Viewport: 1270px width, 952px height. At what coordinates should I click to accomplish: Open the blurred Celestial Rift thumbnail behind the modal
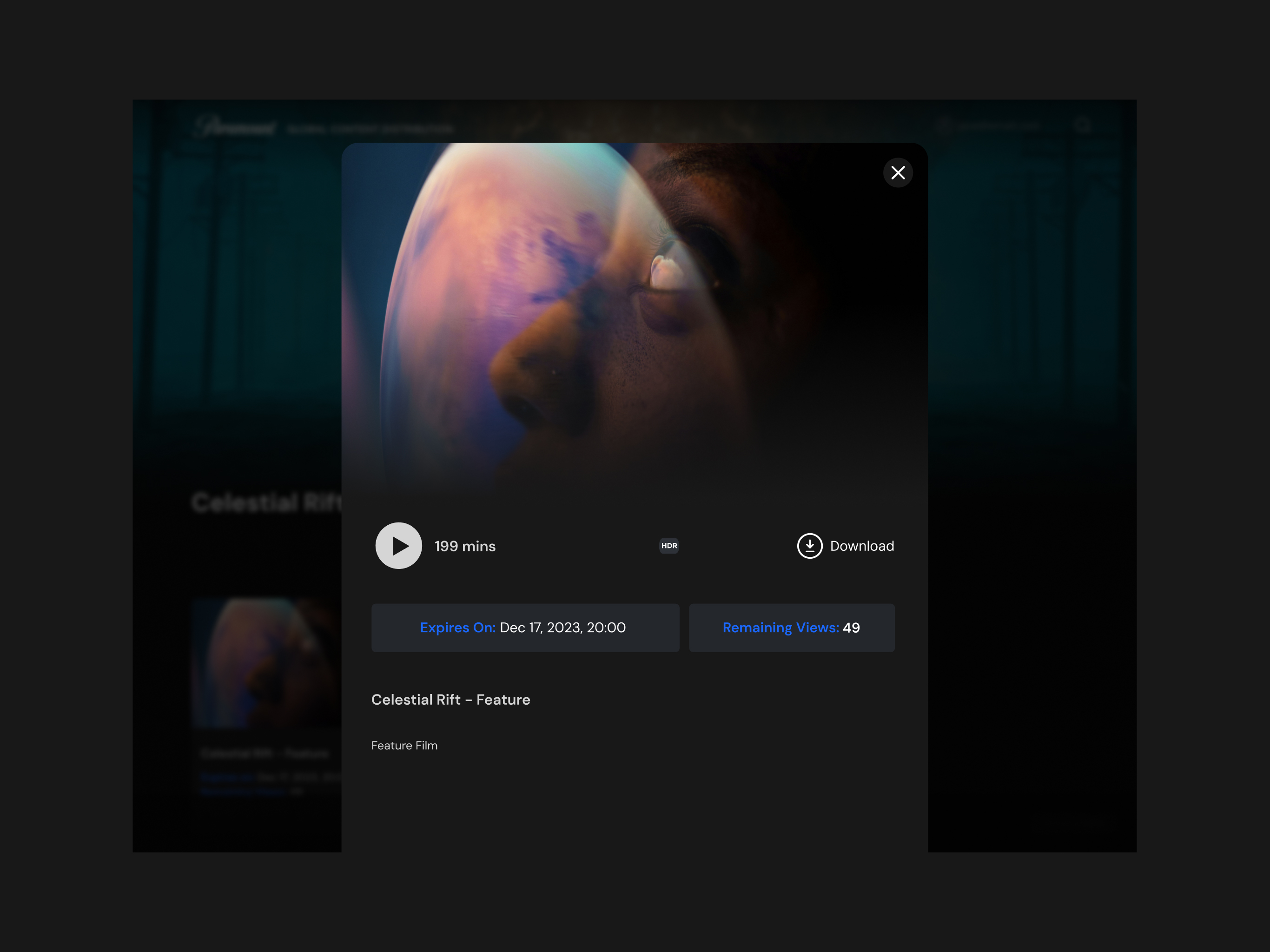(x=267, y=663)
